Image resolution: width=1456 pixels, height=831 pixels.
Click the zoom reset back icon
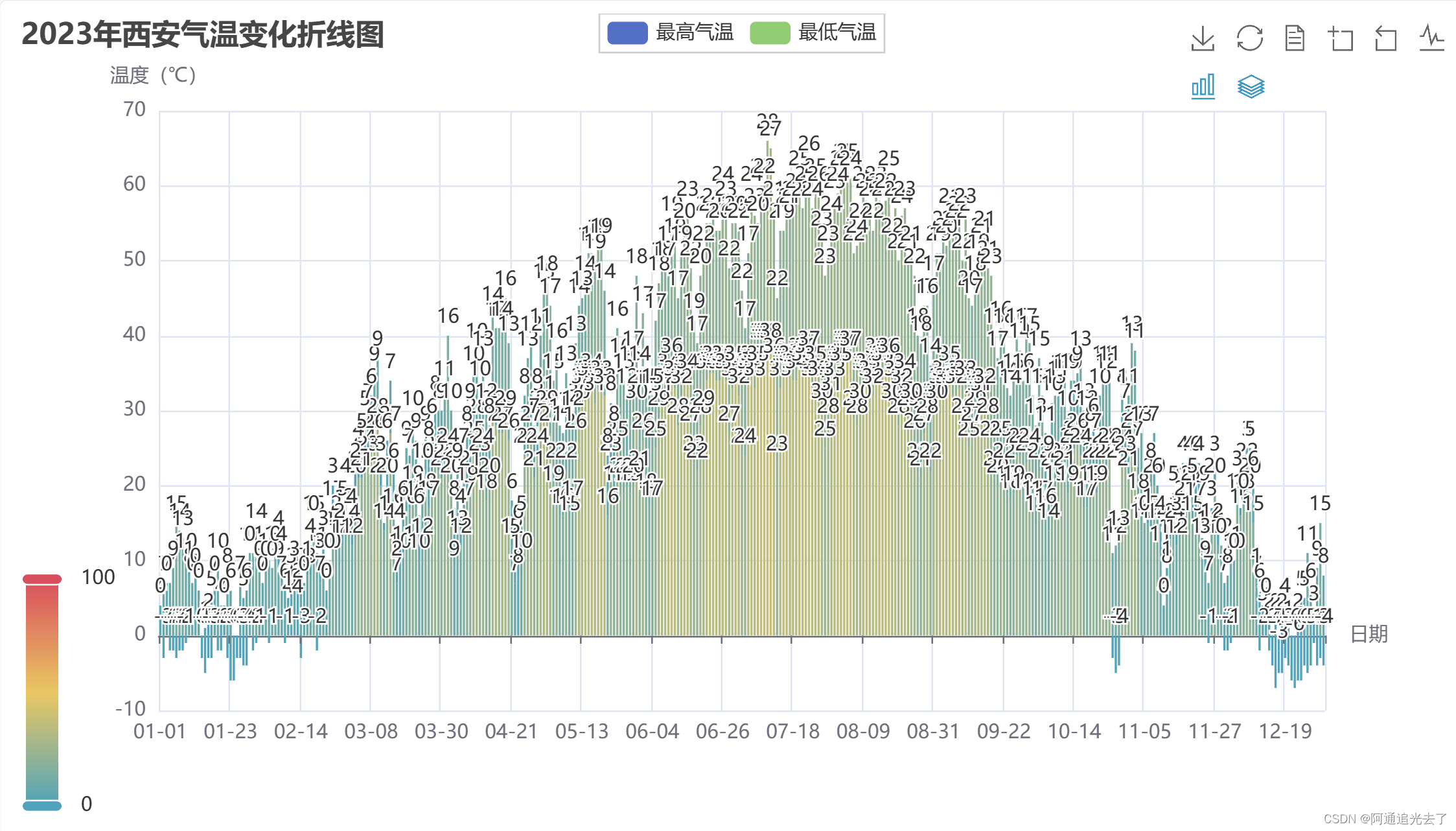click(1386, 38)
